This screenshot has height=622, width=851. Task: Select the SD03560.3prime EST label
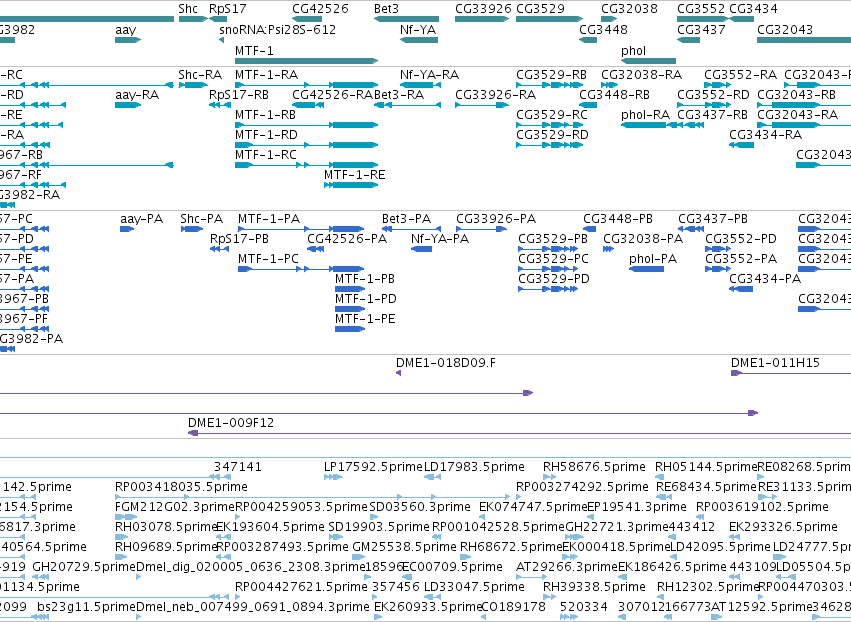pyautogui.click(x=420, y=507)
